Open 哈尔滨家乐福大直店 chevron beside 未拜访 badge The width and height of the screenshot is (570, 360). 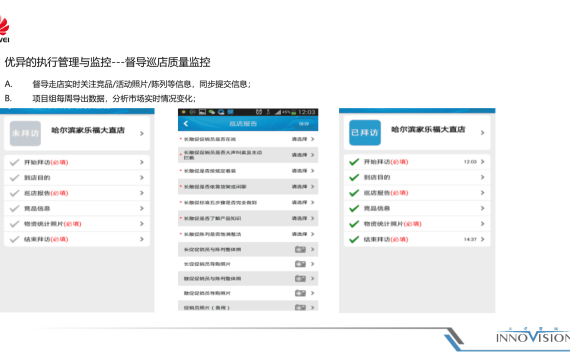pos(142,133)
